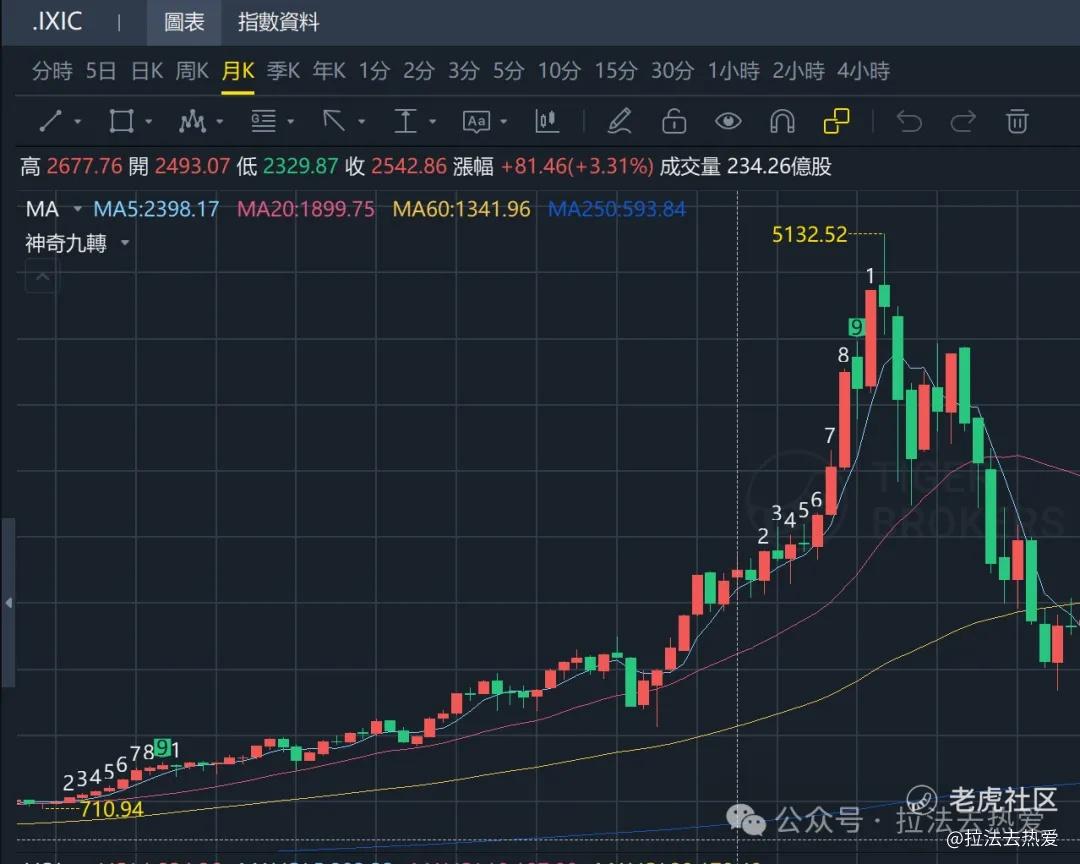The height and width of the screenshot is (864, 1080).
Task: Expand the arrow annotation options
Action: 362,122
